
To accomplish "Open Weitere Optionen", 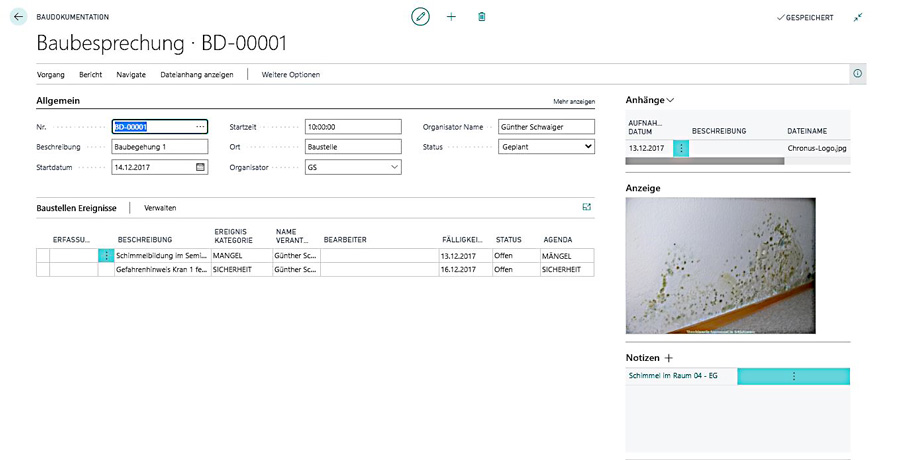I will pos(290,75).
